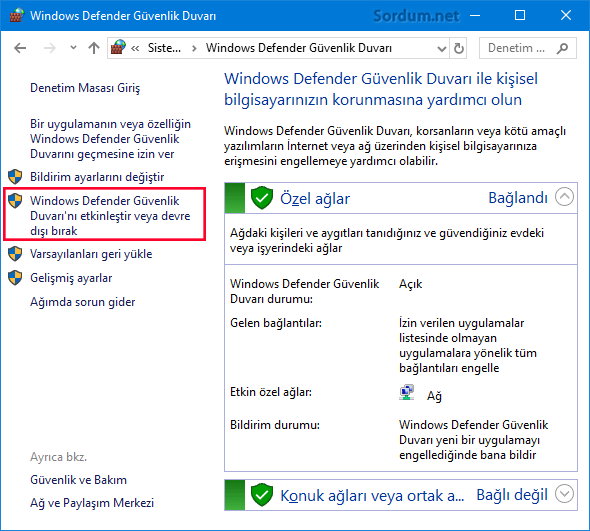Click the 'Bağlandı' status text
The width and height of the screenshot is (590, 531).
pyautogui.click(x=518, y=198)
